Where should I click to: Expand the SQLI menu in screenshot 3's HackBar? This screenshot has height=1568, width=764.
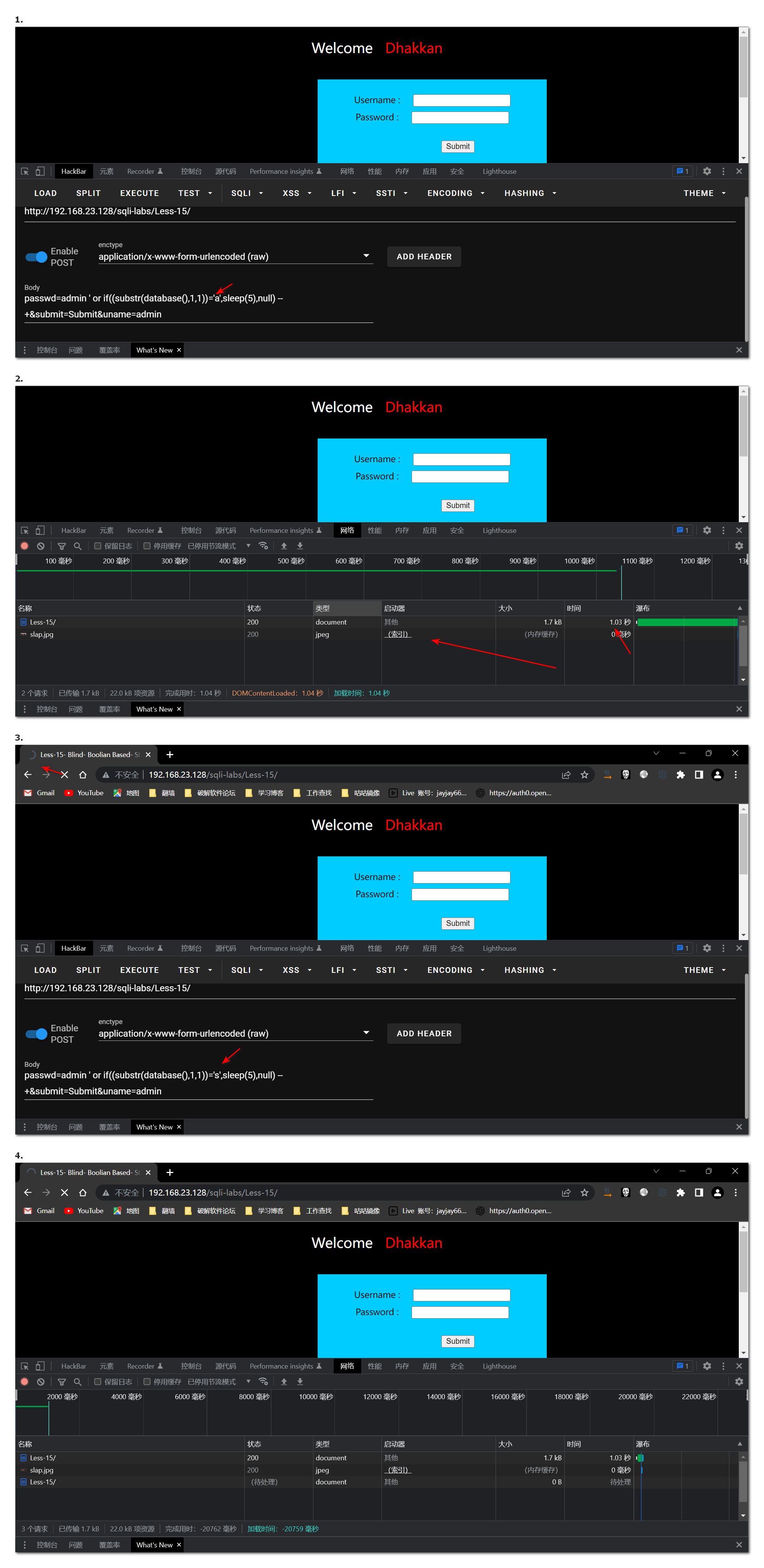tap(246, 970)
